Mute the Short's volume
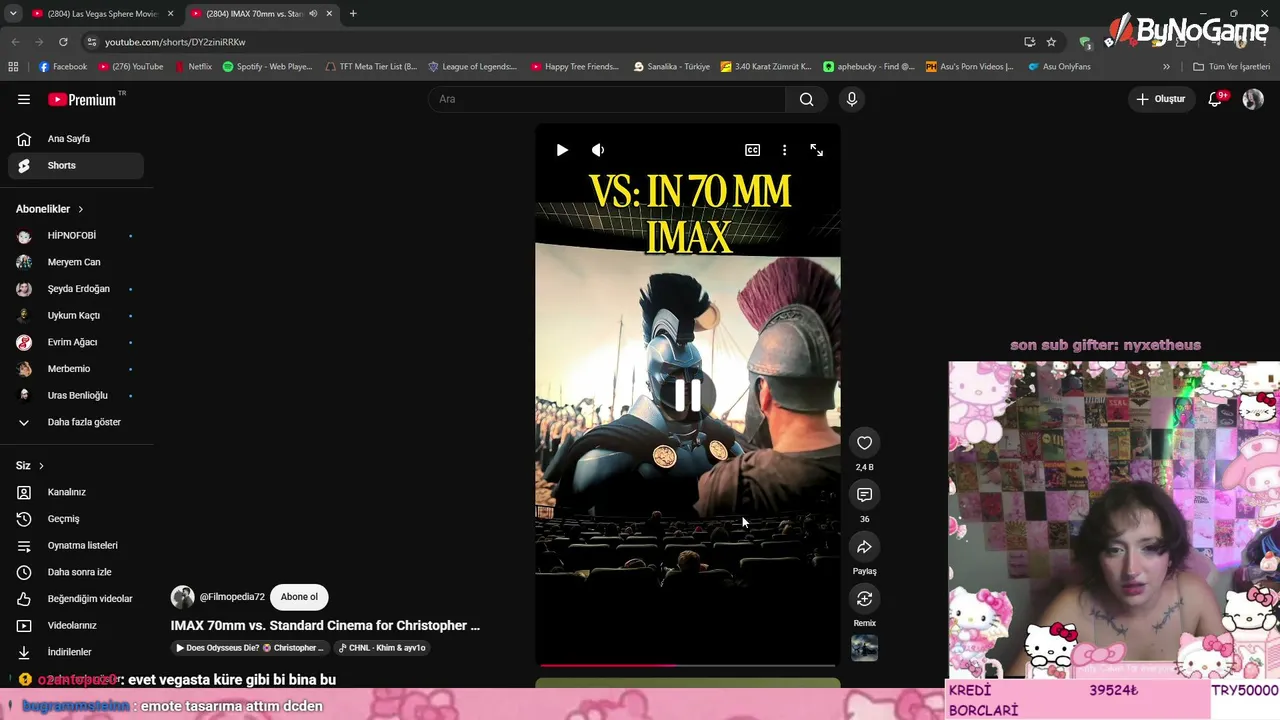 pyautogui.click(x=598, y=150)
